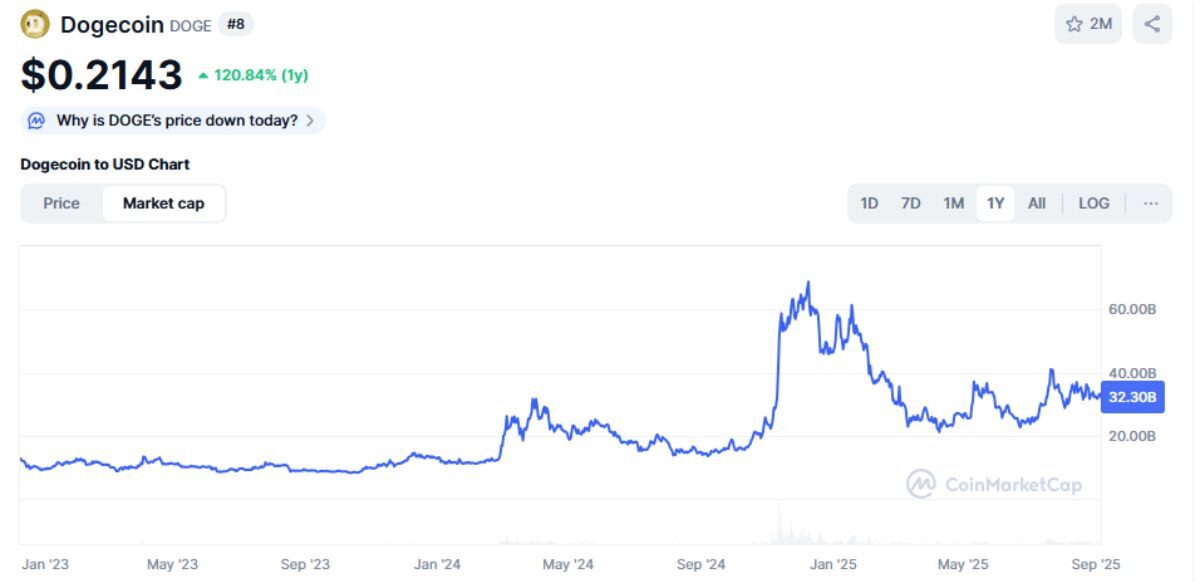Image resolution: width=1200 pixels, height=582 pixels.
Task: Click the #8 rank badge
Action: (236, 24)
